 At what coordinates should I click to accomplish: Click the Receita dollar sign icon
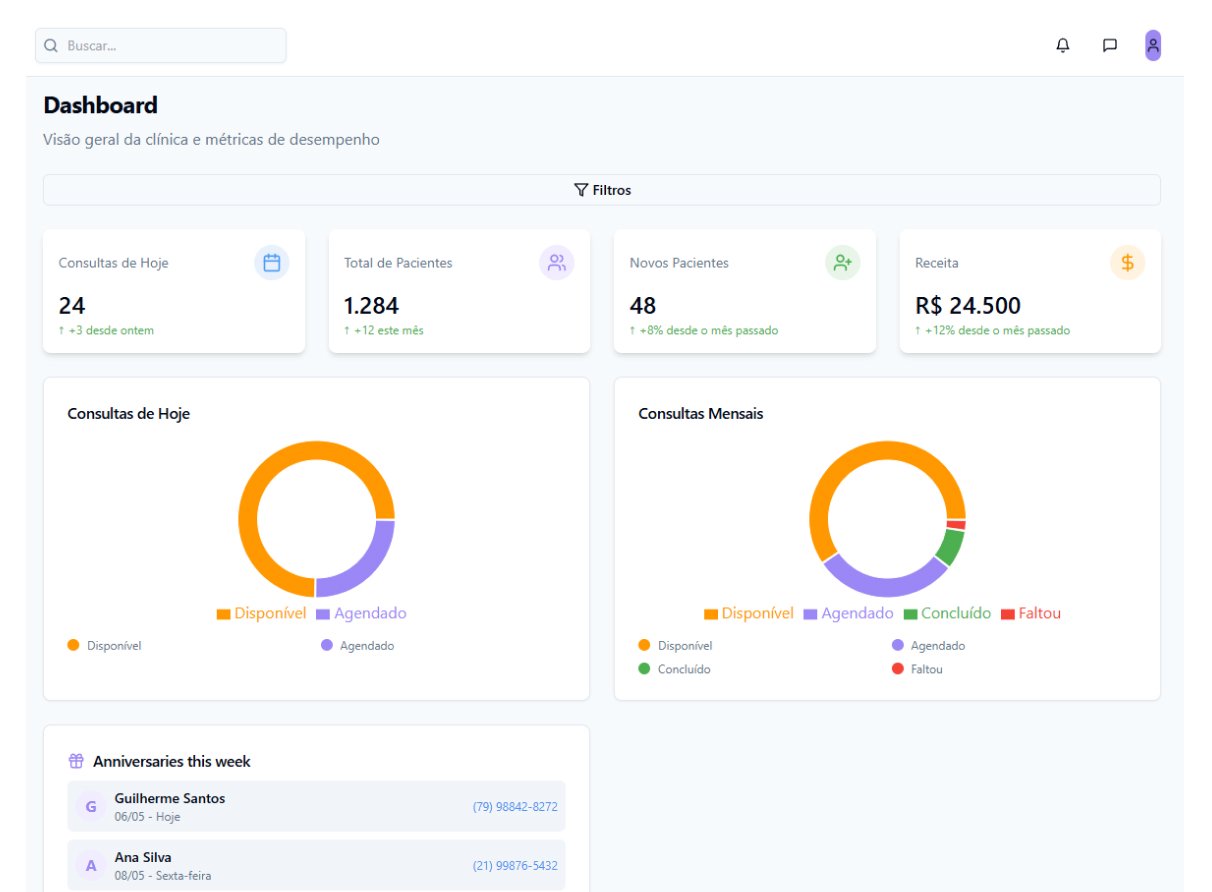1127,263
